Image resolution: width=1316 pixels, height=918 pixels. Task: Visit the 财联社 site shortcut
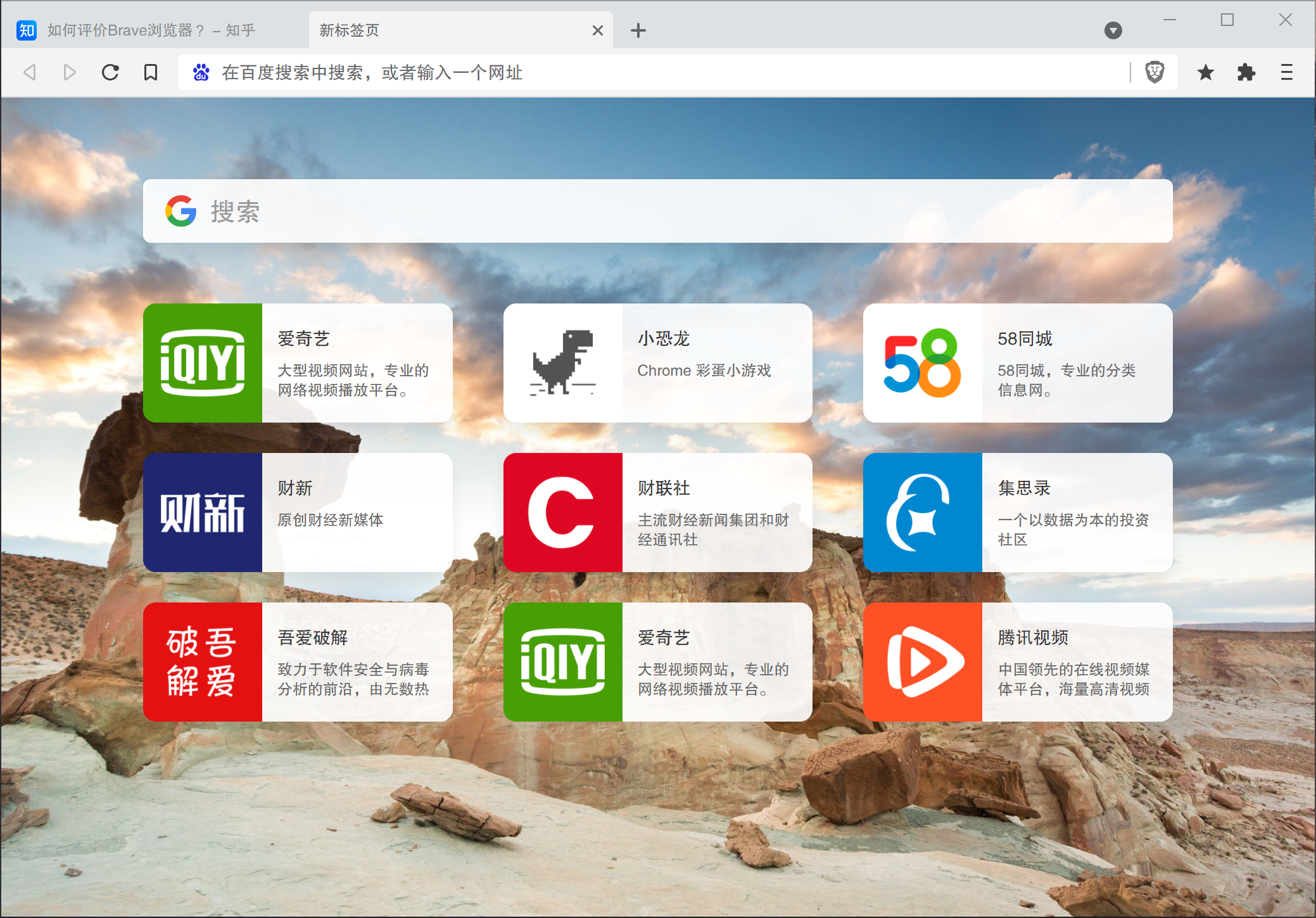pyautogui.click(x=657, y=513)
